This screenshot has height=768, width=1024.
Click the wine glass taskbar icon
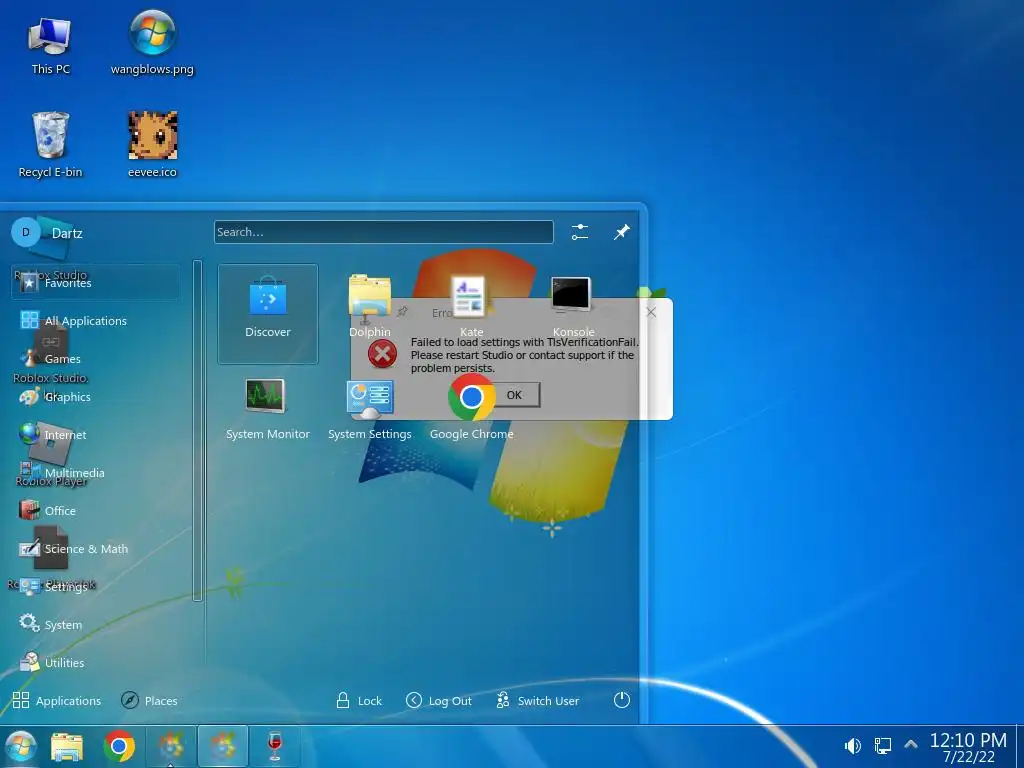click(x=275, y=746)
